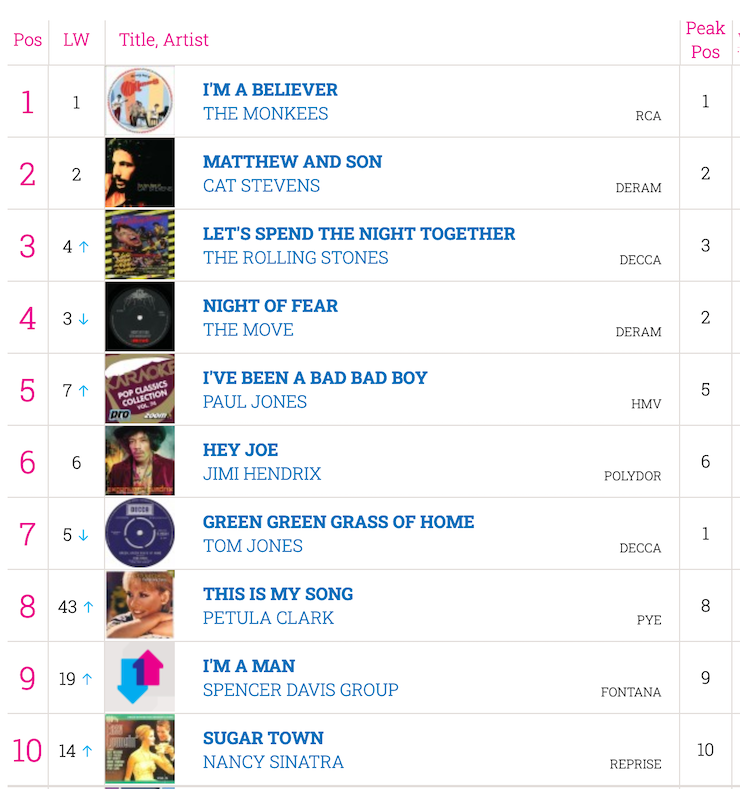Open TOM JONES artist link
740x789 pixels.
point(253,546)
